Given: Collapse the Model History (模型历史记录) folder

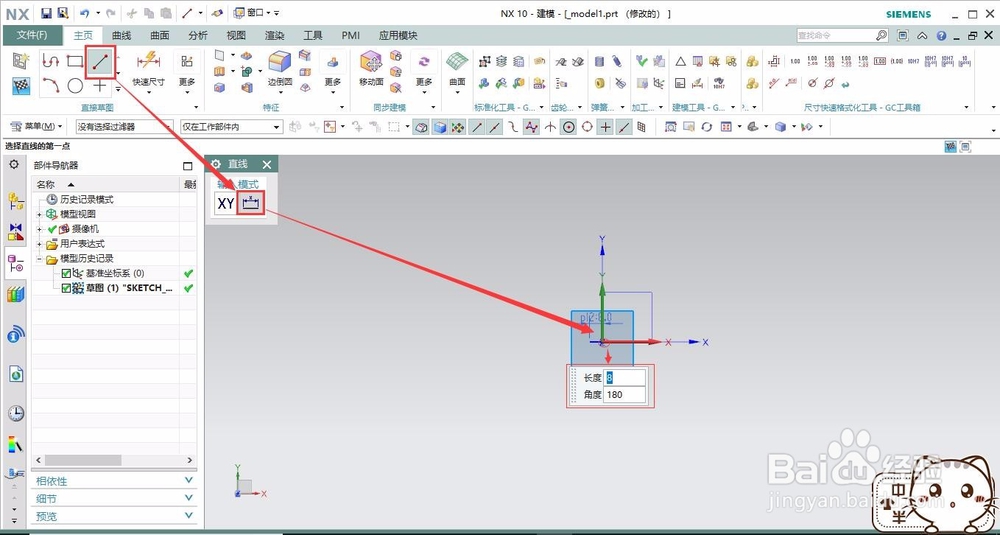Looking at the screenshot, I should [x=40, y=259].
